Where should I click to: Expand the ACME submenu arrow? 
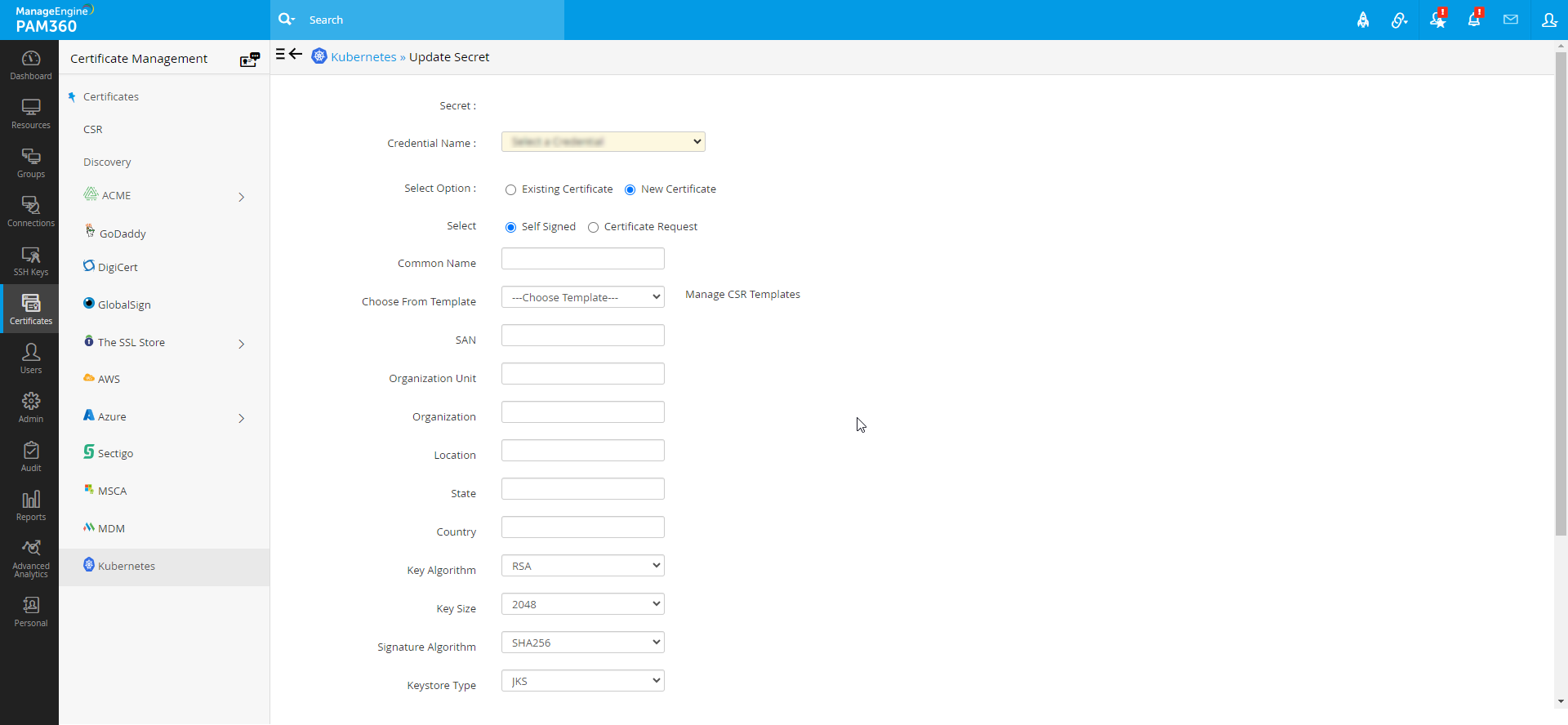tap(242, 197)
